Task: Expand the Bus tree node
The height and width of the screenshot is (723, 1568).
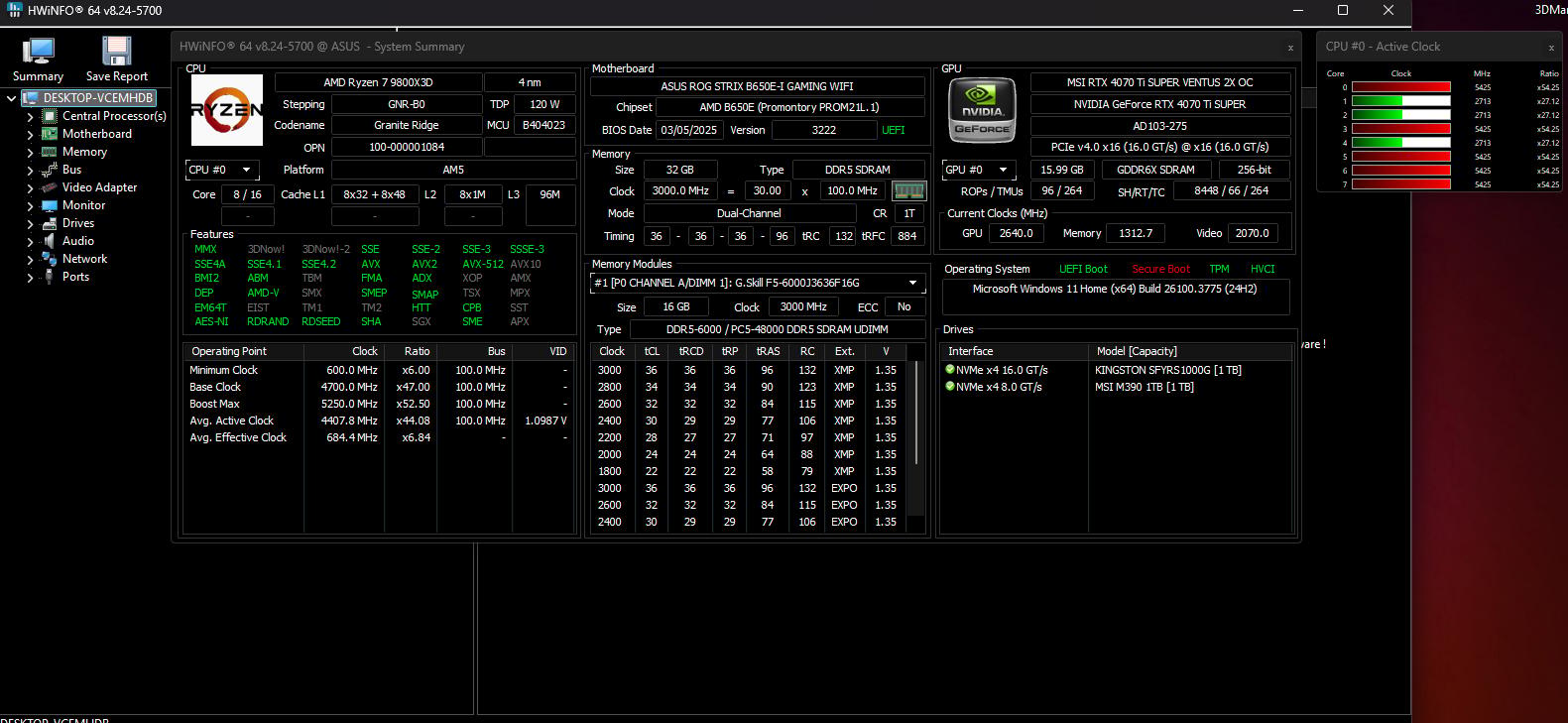Action: coord(30,170)
